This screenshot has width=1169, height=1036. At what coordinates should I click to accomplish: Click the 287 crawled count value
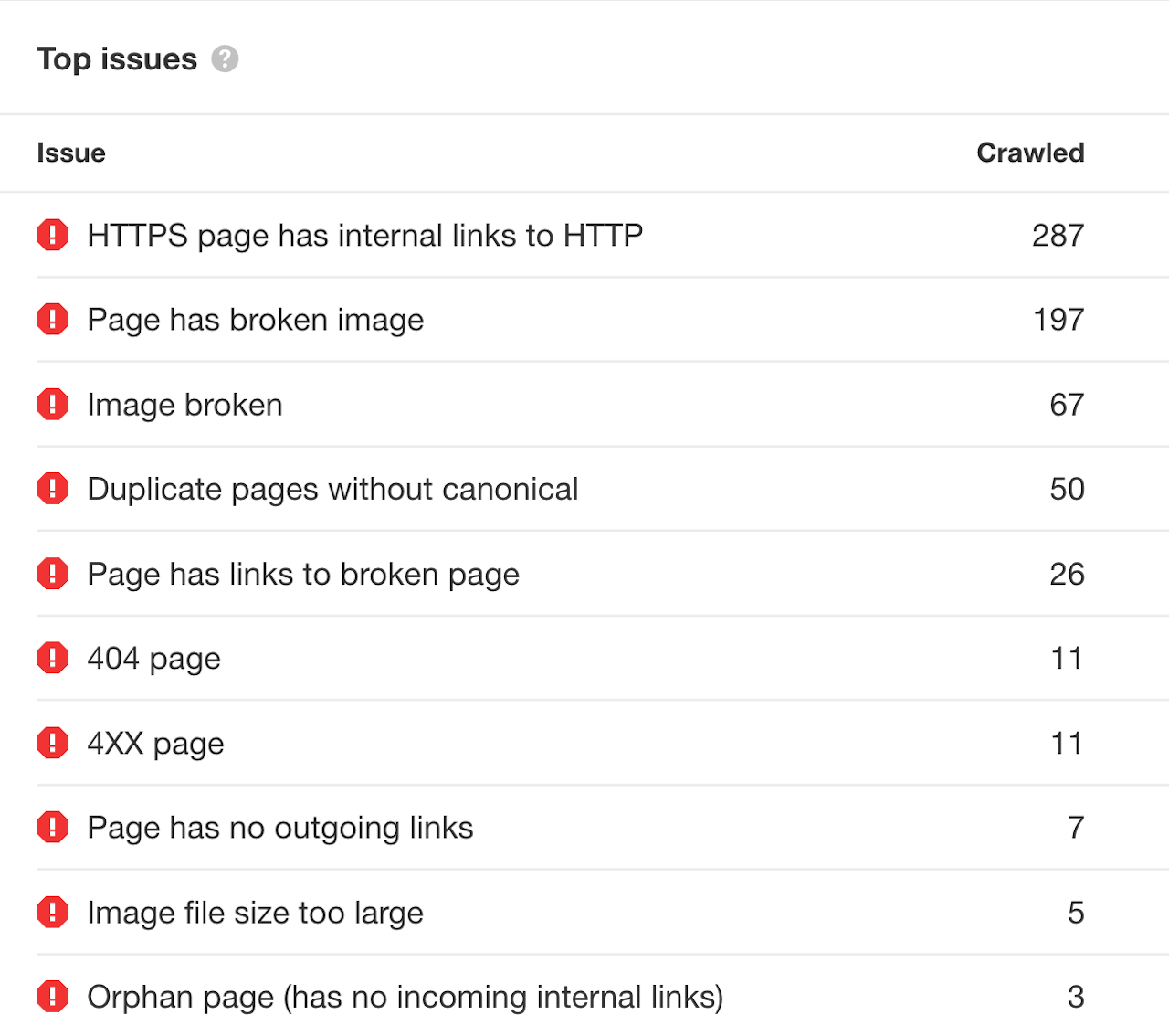click(1058, 235)
